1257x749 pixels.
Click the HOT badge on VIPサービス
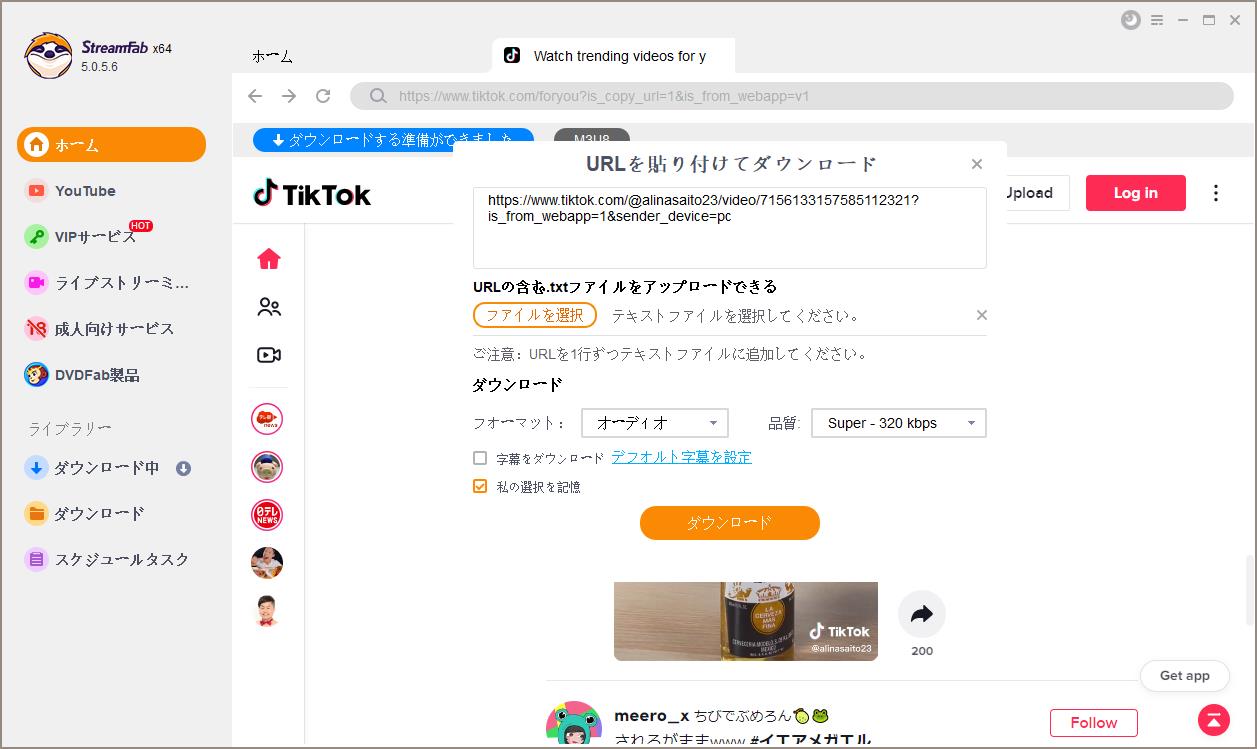pos(141,226)
